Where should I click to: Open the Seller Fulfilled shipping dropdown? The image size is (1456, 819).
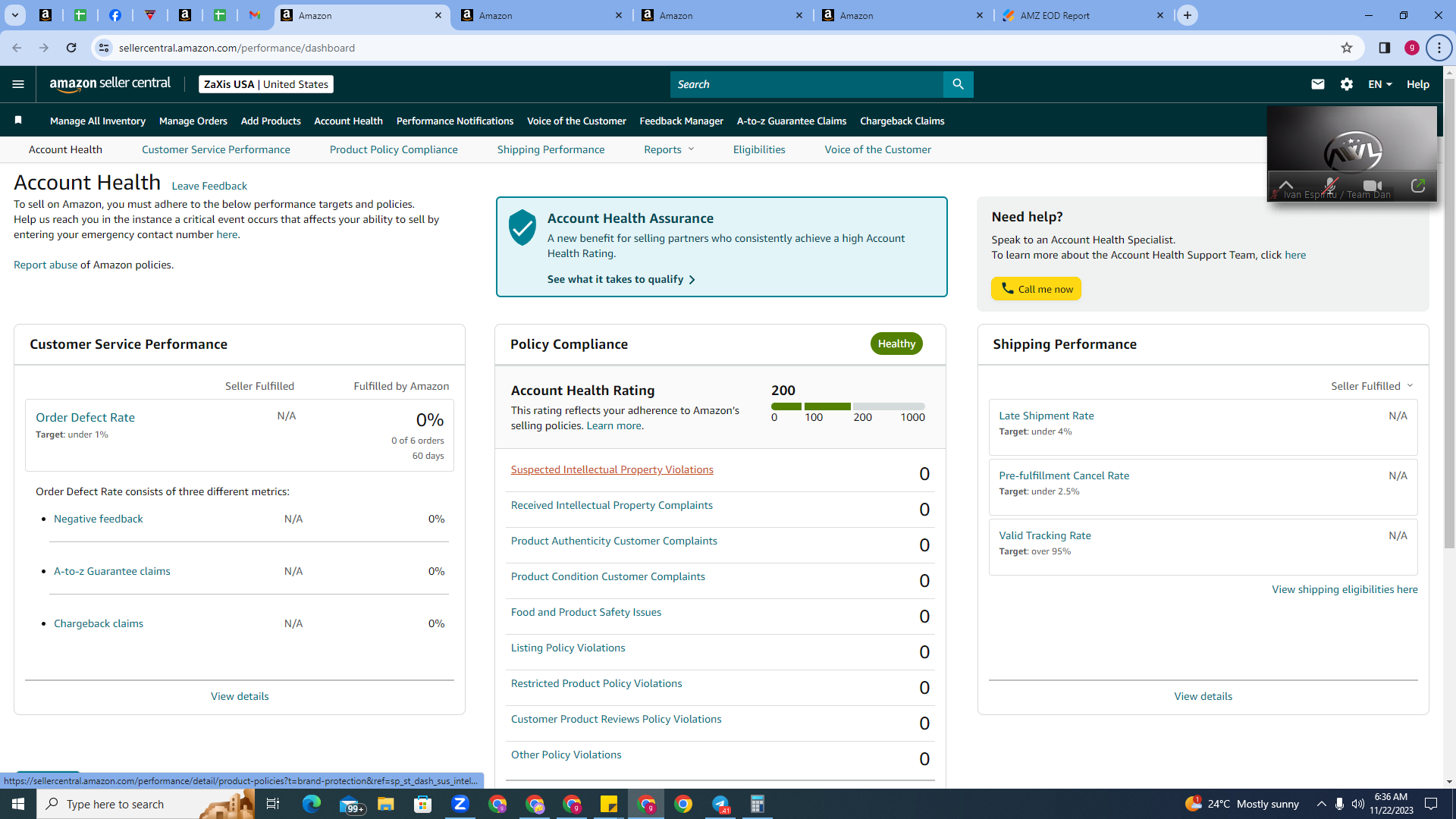point(1372,386)
